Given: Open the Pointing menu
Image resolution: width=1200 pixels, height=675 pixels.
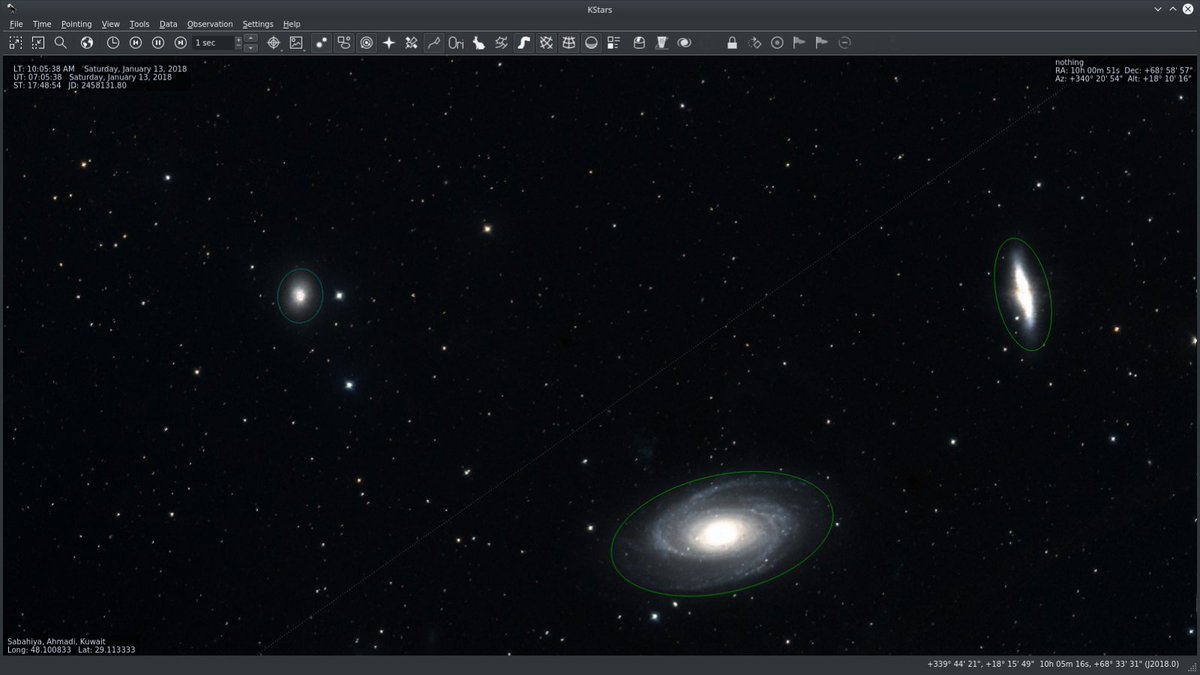Looking at the screenshot, I should pyautogui.click(x=76, y=23).
